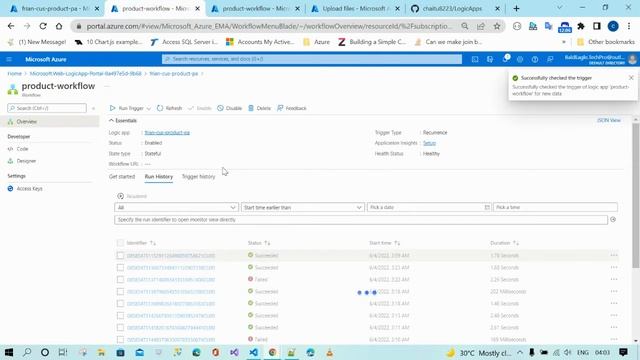Open the Azure portal hamburger menu
Image resolution: width=640 pixels, height=360 pixels.
[9, 59]
